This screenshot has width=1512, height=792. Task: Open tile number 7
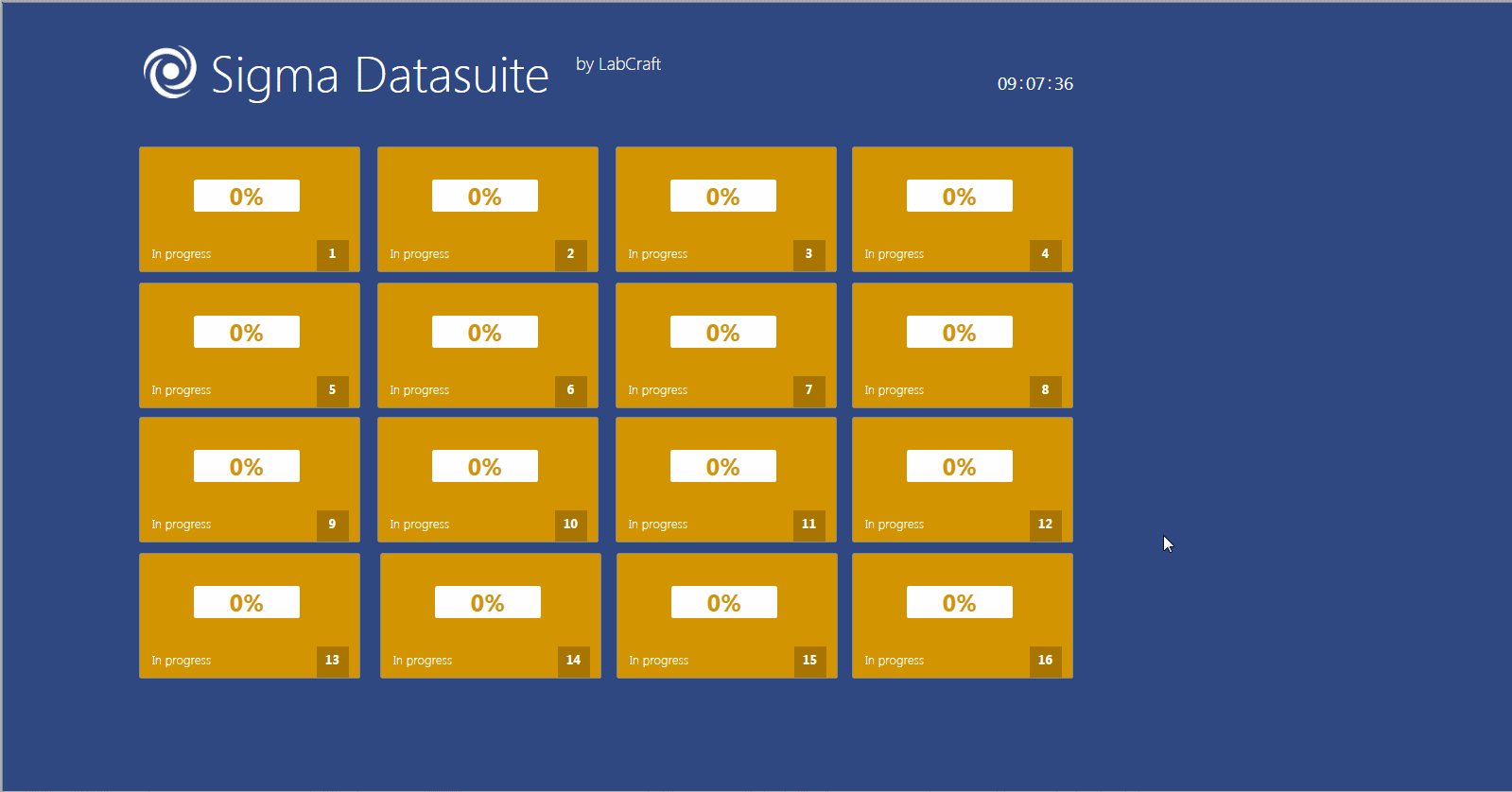[x=726, y=345]
